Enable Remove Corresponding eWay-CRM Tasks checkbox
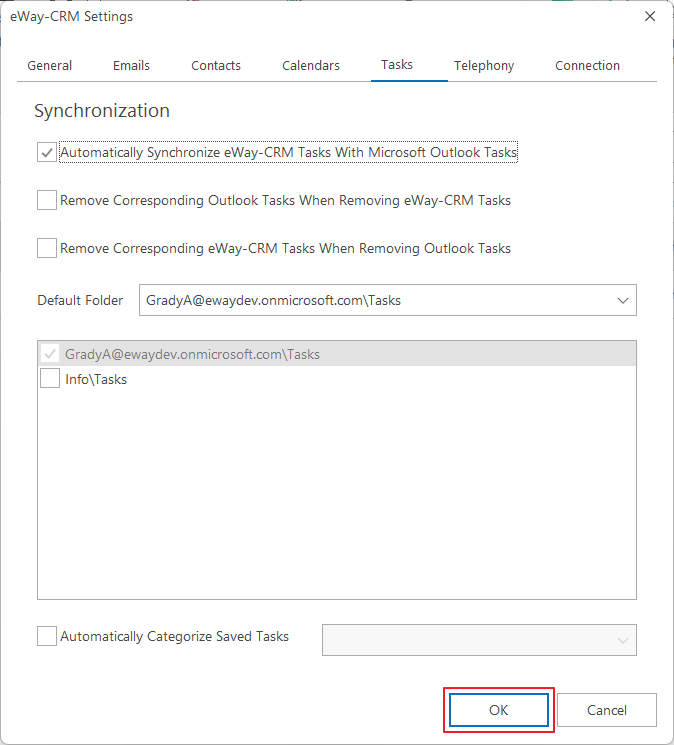This screenshot has width=674, height=745. click(x=47, y=248)
